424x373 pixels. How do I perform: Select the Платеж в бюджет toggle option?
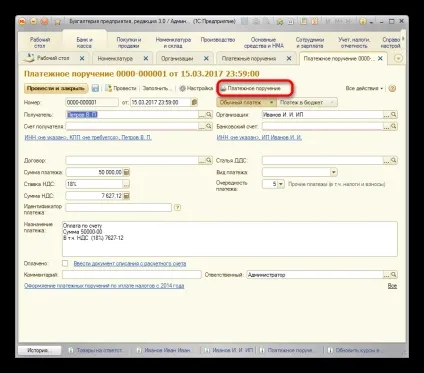tap(307, 102)
